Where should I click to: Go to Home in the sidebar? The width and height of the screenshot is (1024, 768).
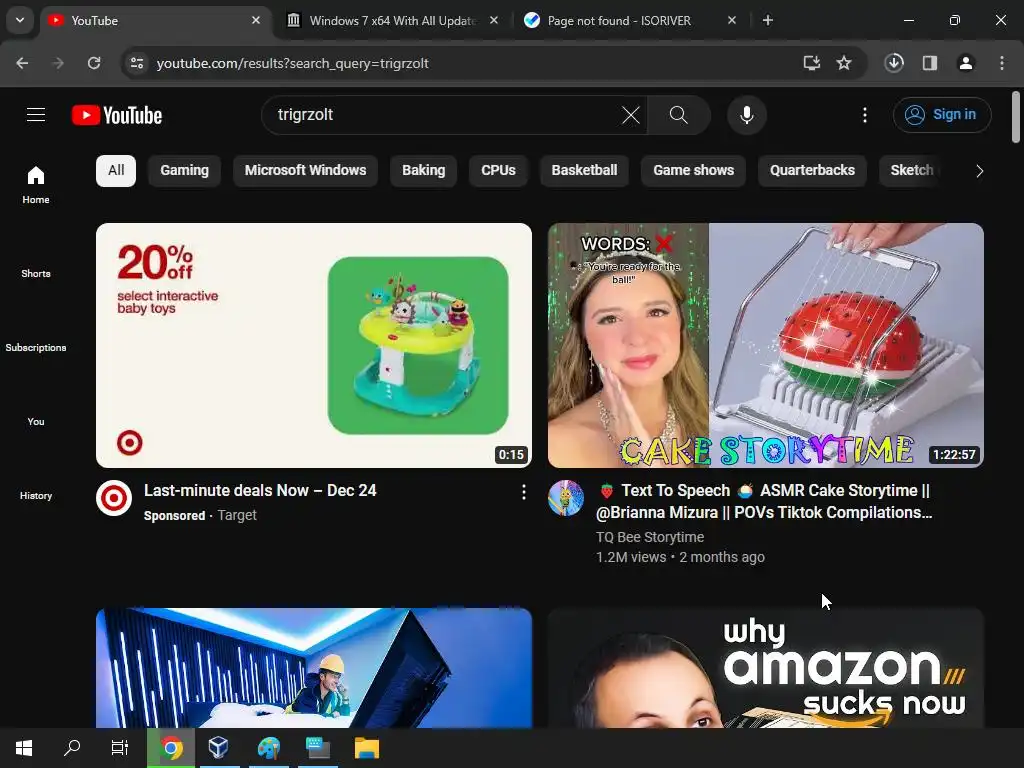[x=36, y=185]
